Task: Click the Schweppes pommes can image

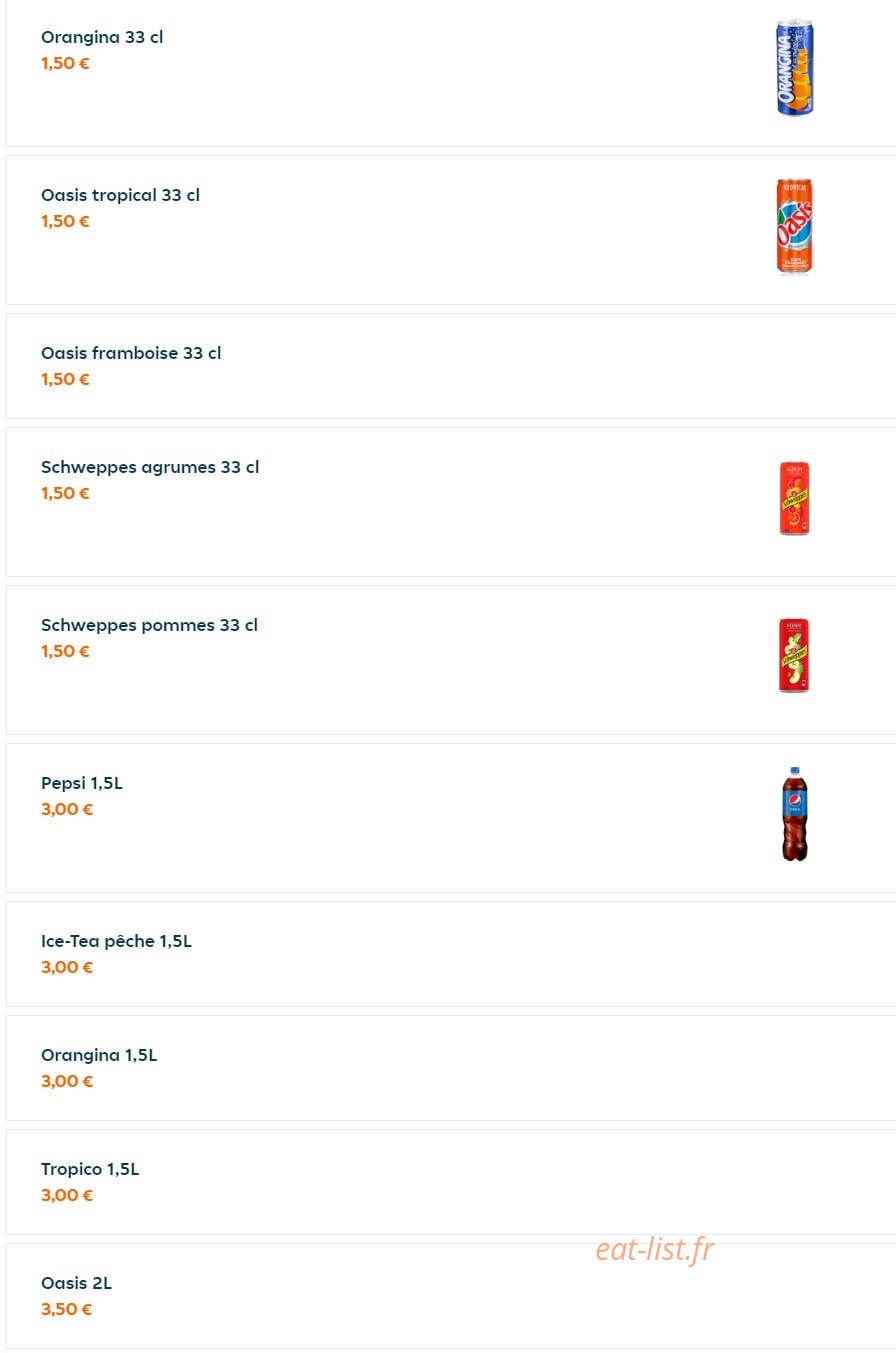Action: pyautogui.click(x=794, y=656)
